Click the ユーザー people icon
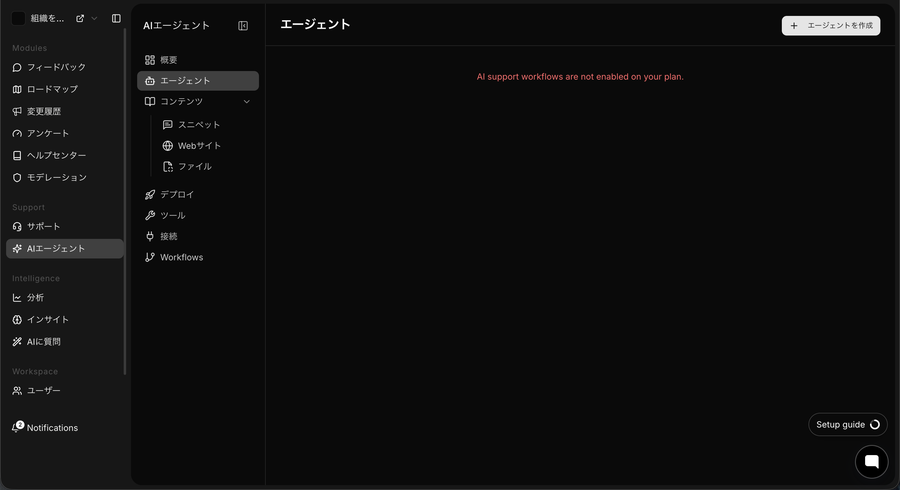The width and height of the screenshot is (900, 490). point(17,391)
